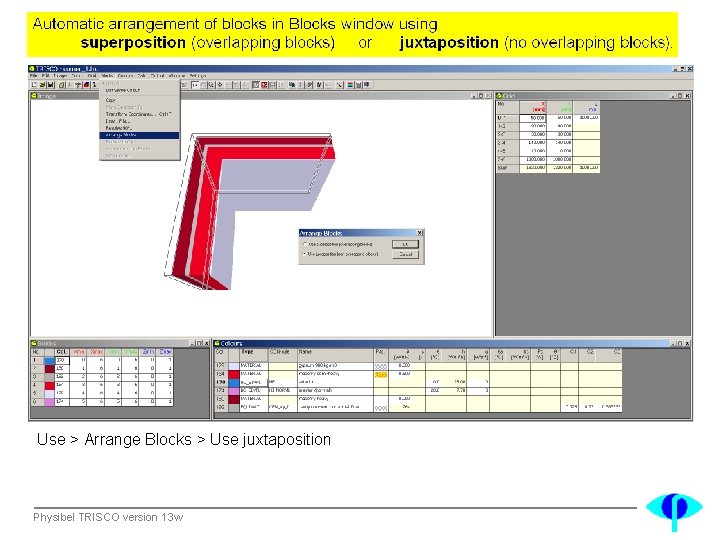This screenshot has width=720, height=540.
Task: Click the red cube toolbar icon
Action: pos(86,85)
